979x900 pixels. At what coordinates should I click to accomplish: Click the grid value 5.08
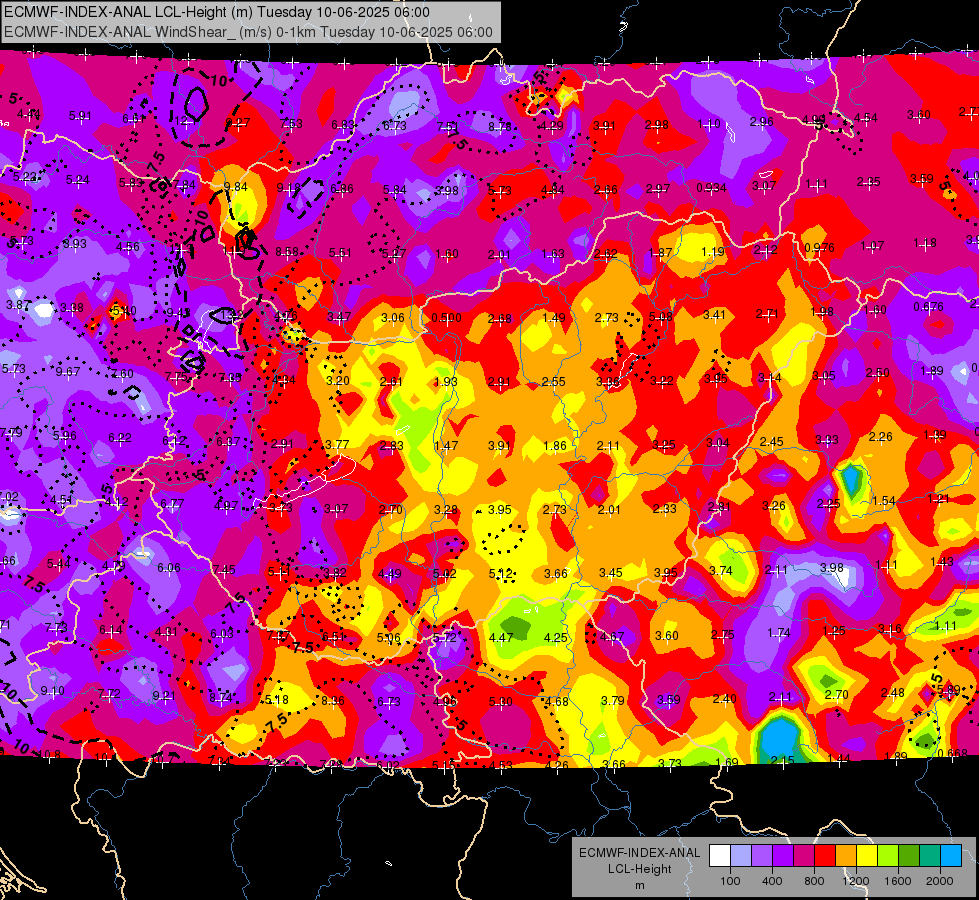pyautogui.click(x=661, y=317)
